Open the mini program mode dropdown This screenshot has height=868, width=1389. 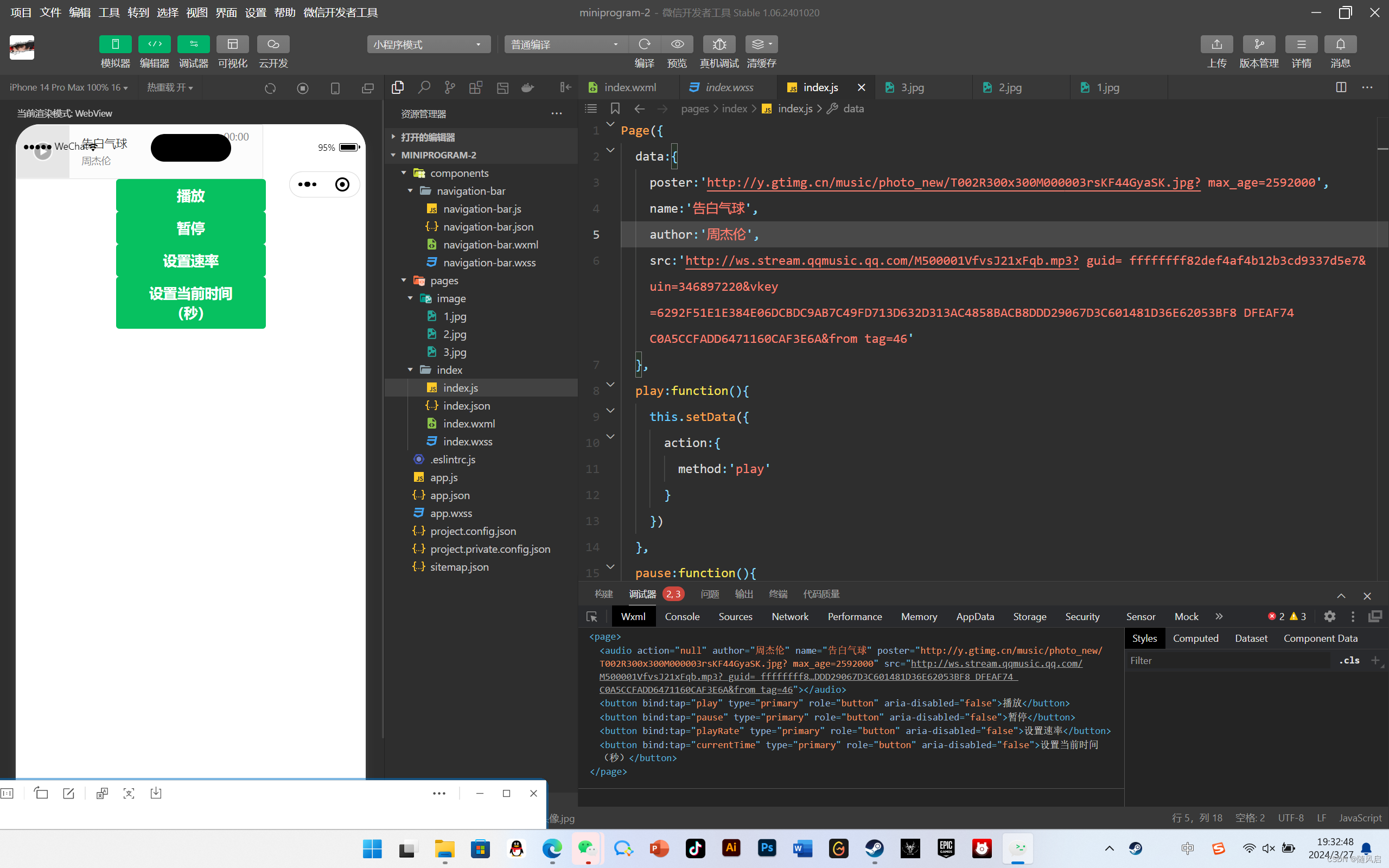[428, 44]
